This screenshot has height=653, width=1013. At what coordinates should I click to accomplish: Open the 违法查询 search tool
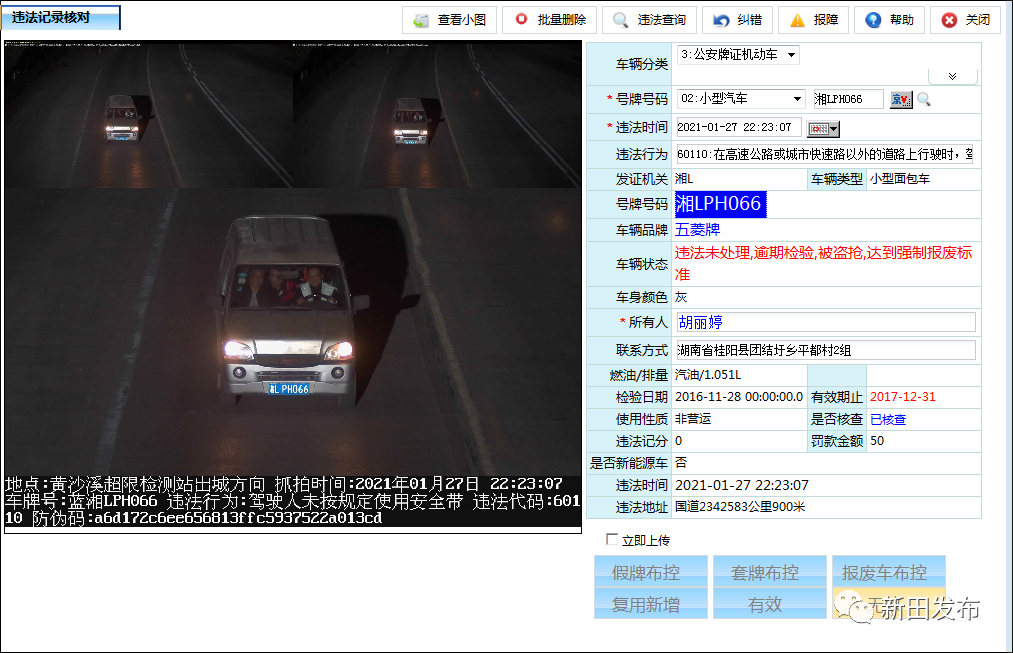click(649, 20)
